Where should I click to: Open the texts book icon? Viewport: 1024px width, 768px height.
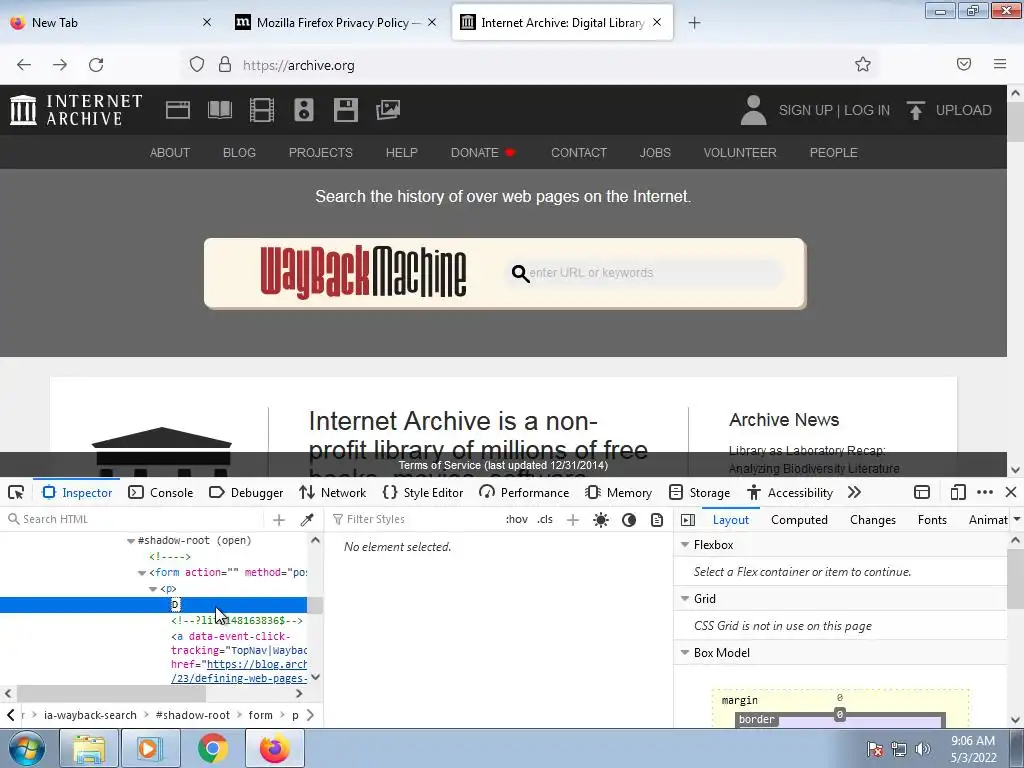point(219,110)
